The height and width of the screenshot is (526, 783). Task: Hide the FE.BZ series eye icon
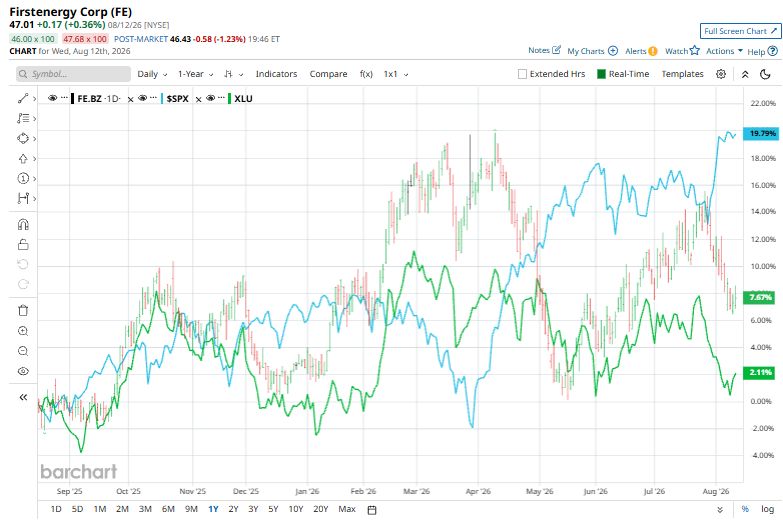(x=52, y=98)
